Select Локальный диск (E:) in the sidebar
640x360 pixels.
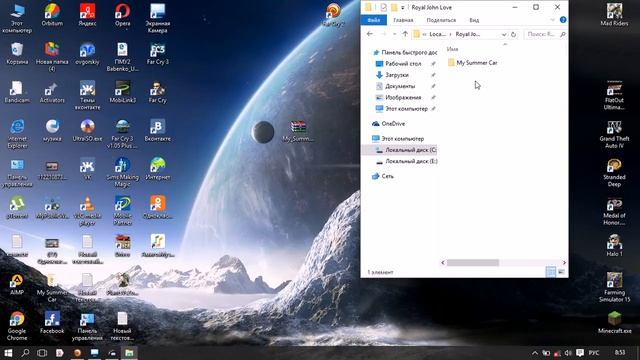(407, 161)
